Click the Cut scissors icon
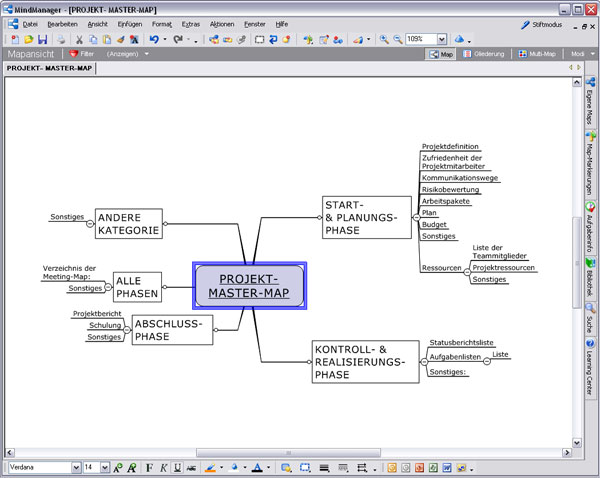This screenshot has width=600, height=478. (79, 39)
